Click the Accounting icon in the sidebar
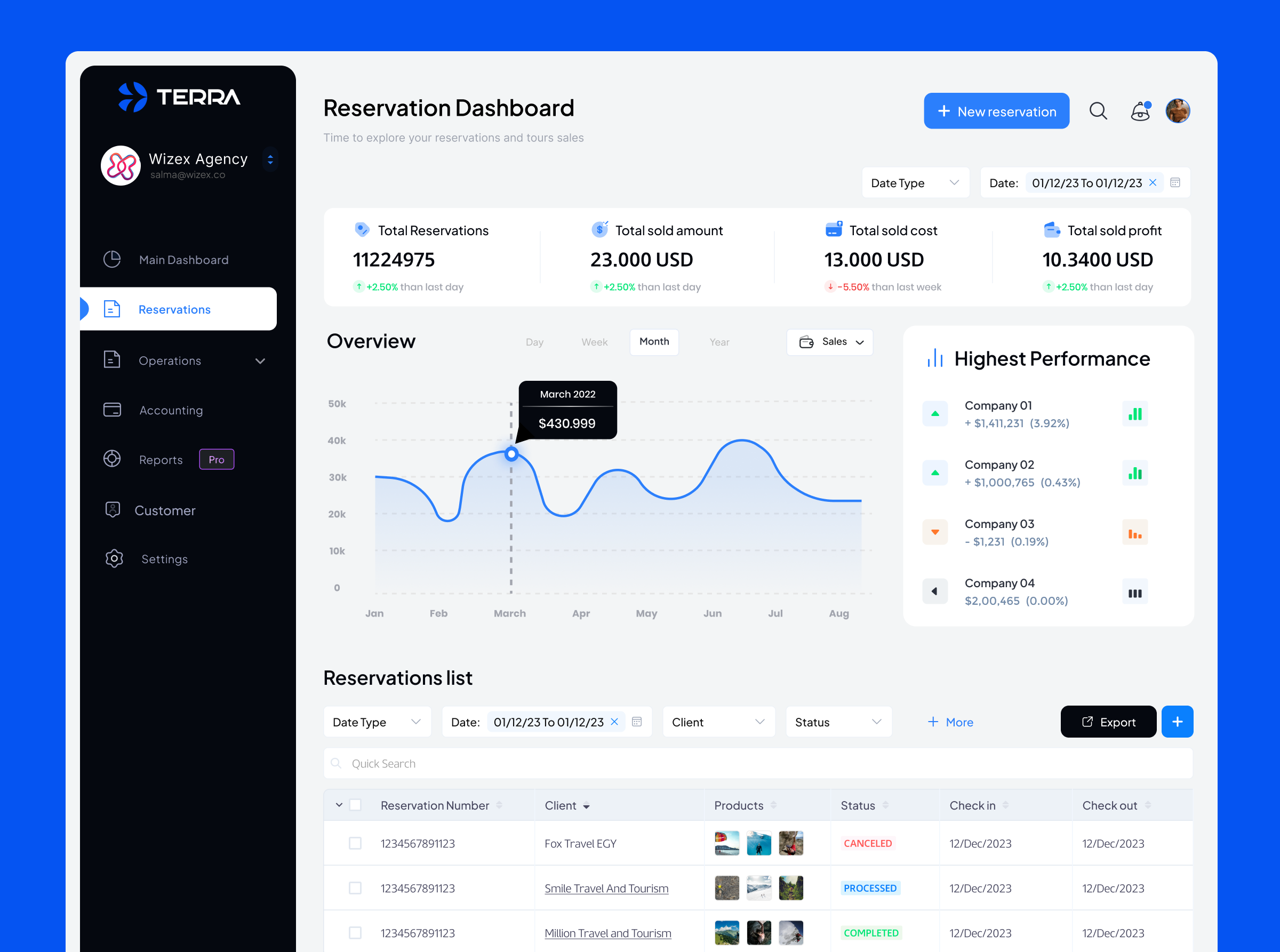Image resolution: width=1280 pixels, height=952 pixels. pos(113,410)
